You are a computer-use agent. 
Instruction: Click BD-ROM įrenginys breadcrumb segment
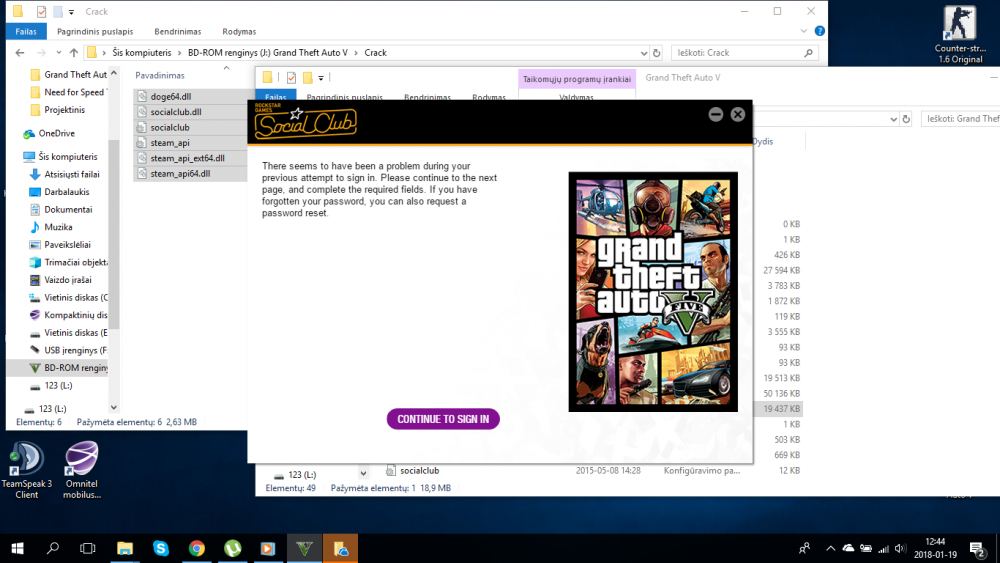coord(268,53)
